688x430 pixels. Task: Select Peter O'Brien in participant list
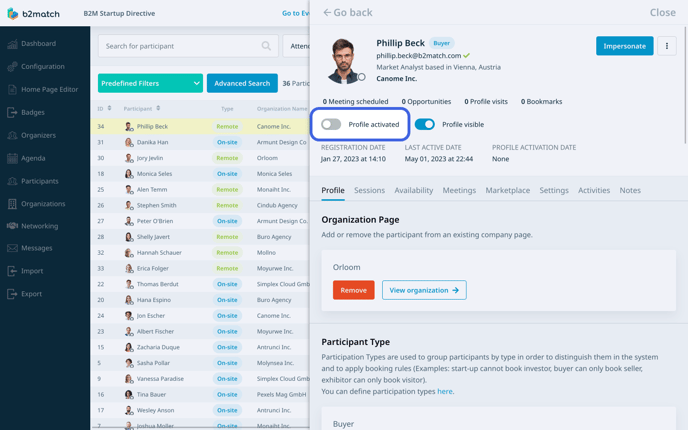154,221
